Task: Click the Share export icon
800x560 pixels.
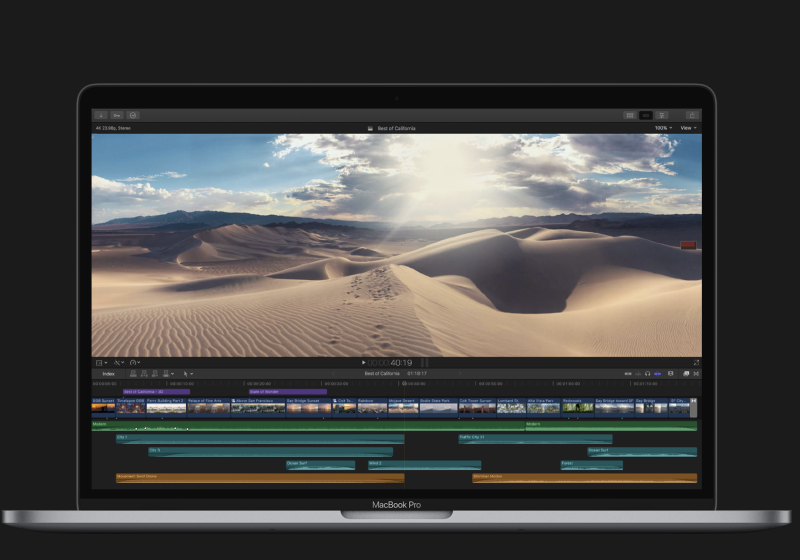Action: tap(690, 115)
